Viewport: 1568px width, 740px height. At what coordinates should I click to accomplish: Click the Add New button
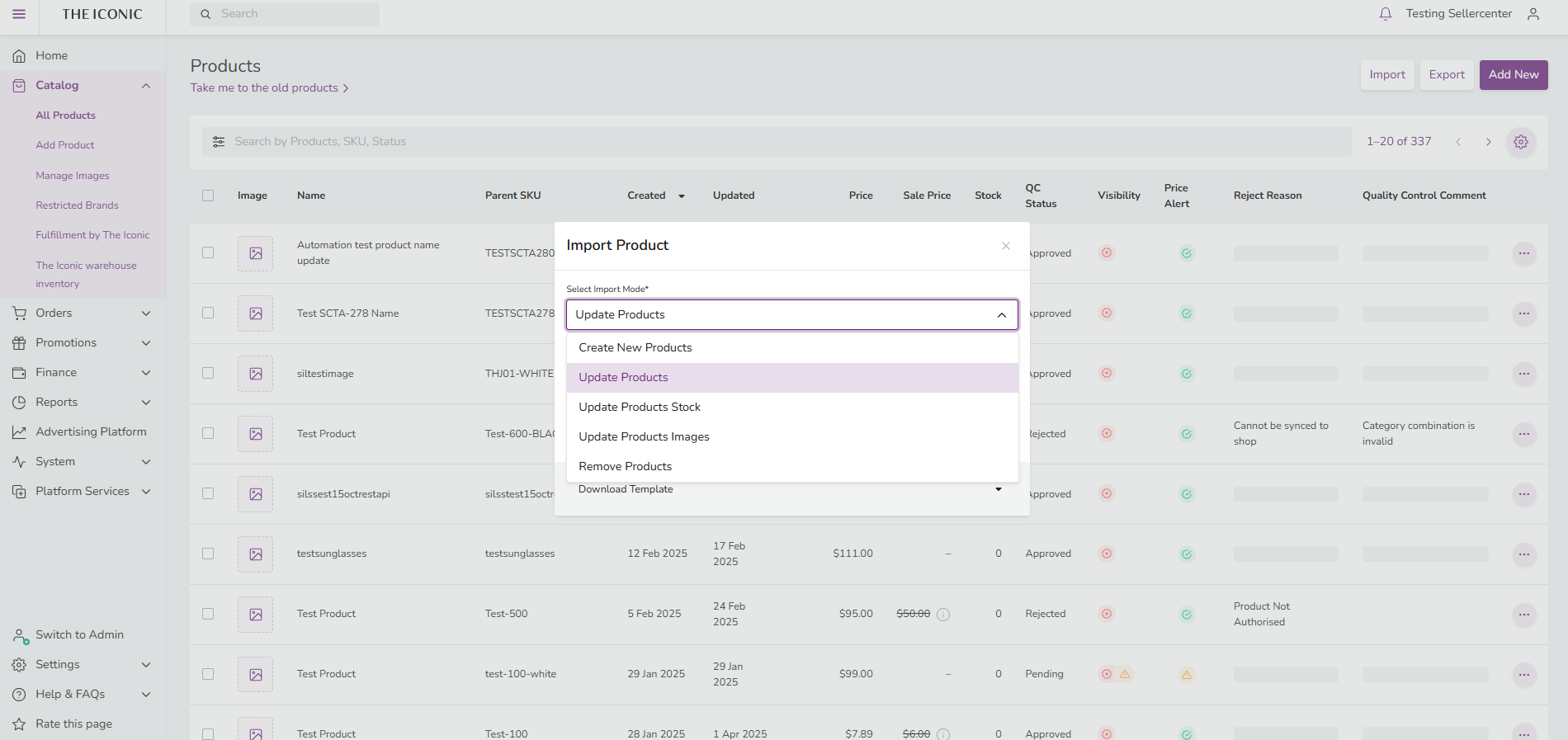click(1514, 75)
